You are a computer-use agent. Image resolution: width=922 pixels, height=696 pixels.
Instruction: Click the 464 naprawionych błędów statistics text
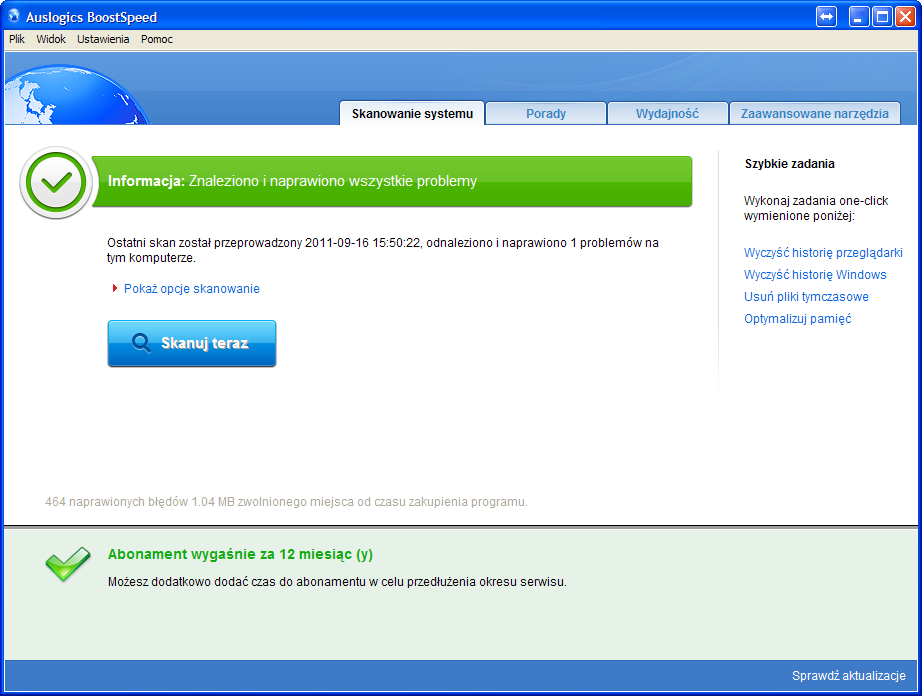click(x=286, y=502)
